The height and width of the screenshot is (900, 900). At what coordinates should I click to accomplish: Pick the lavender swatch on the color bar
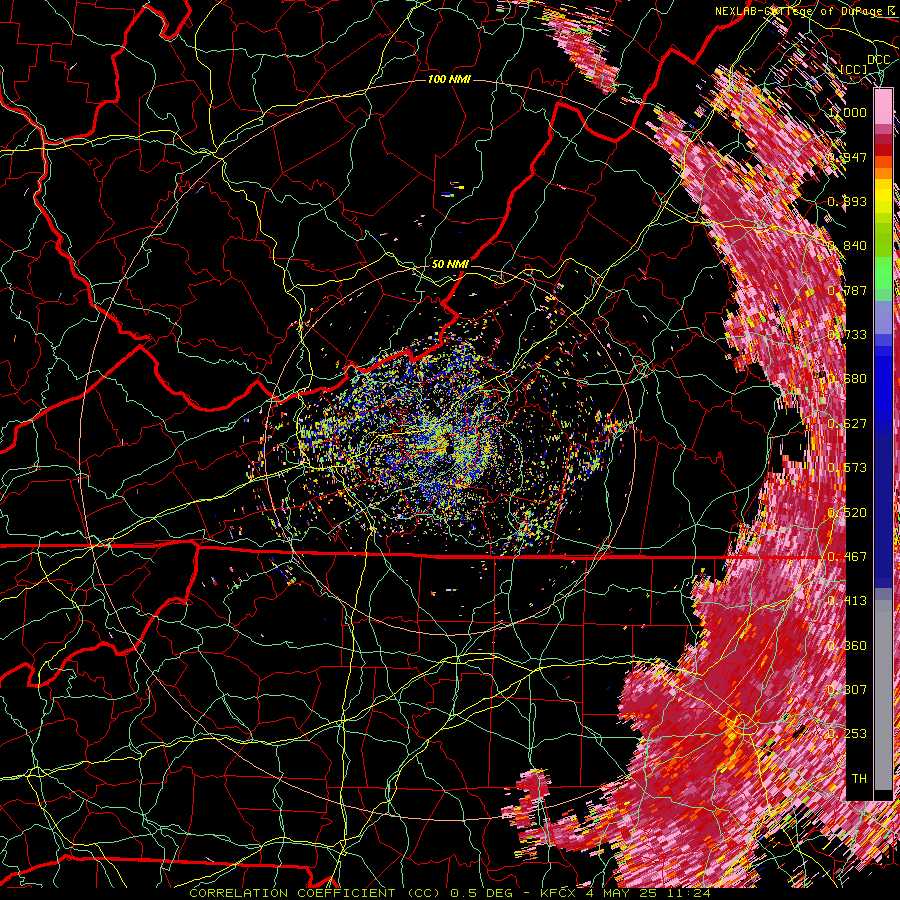(x=883, y=317)
